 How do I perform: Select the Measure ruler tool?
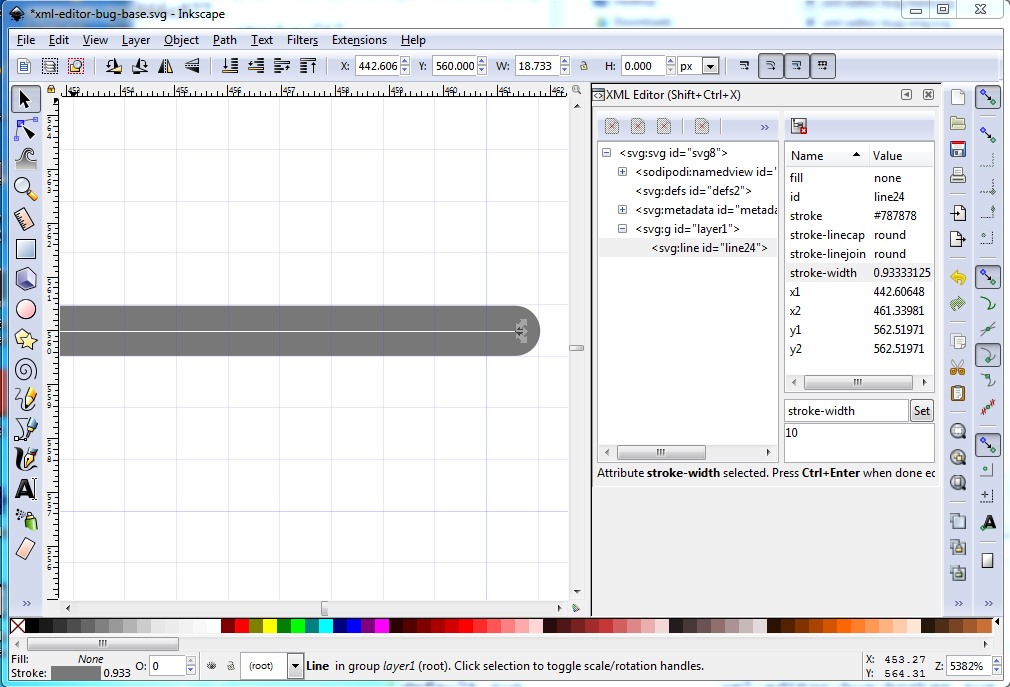coord(25,219)
